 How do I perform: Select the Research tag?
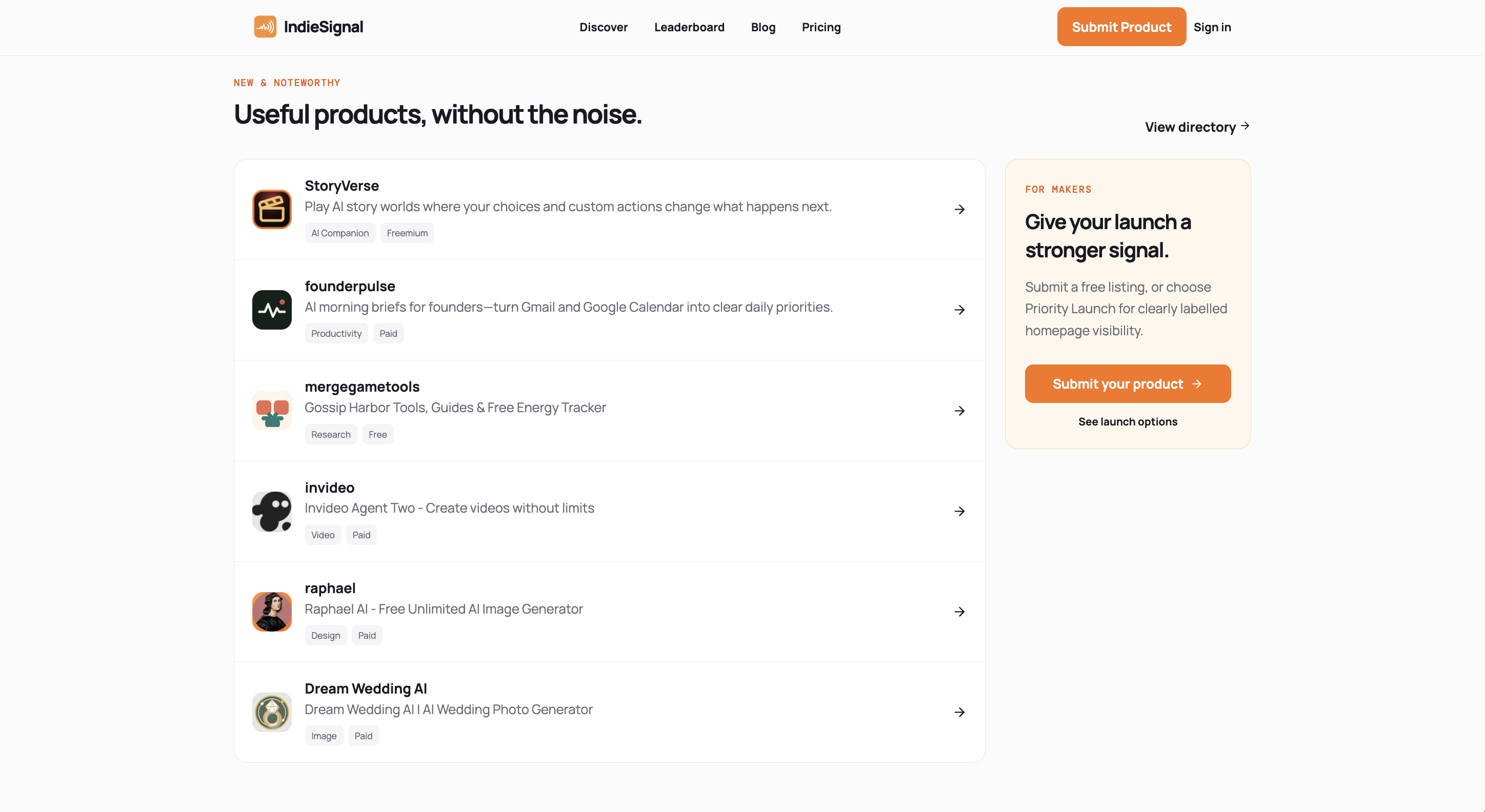[331, 435]
